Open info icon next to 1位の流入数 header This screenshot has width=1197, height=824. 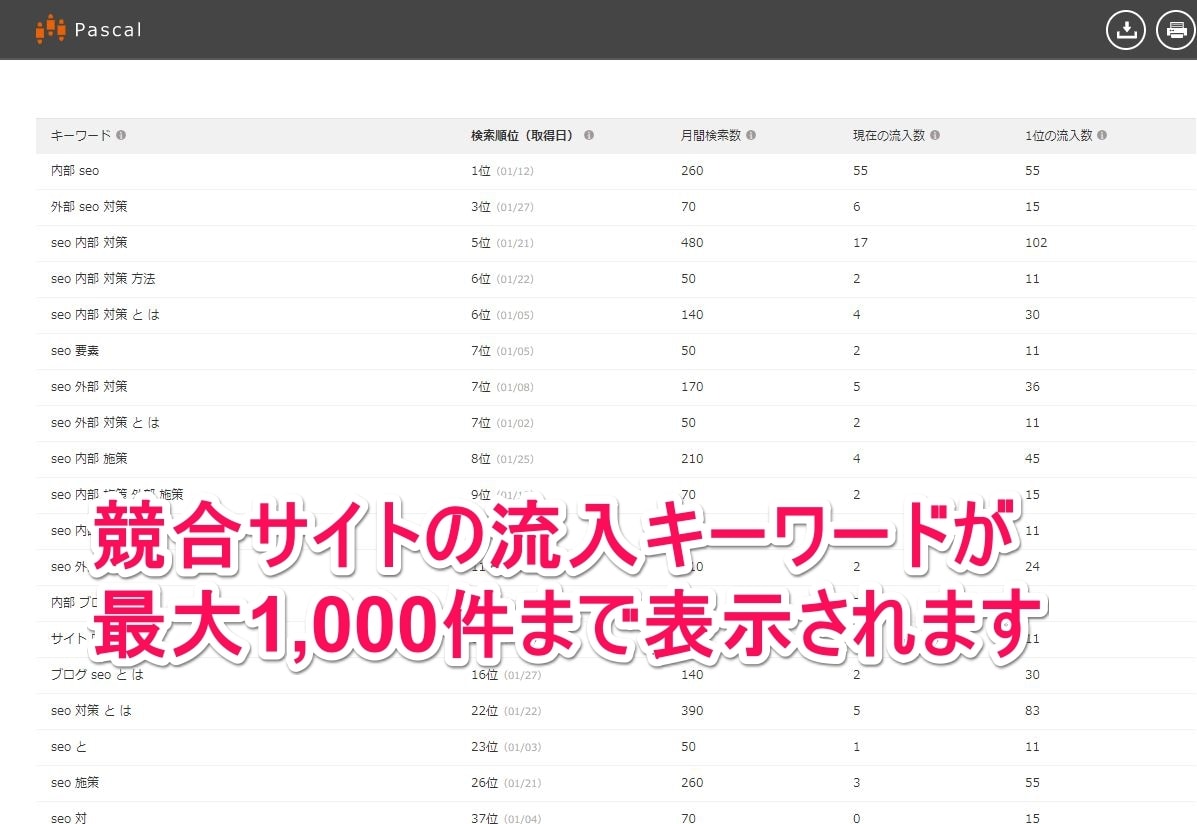(x=1102, y=135)
